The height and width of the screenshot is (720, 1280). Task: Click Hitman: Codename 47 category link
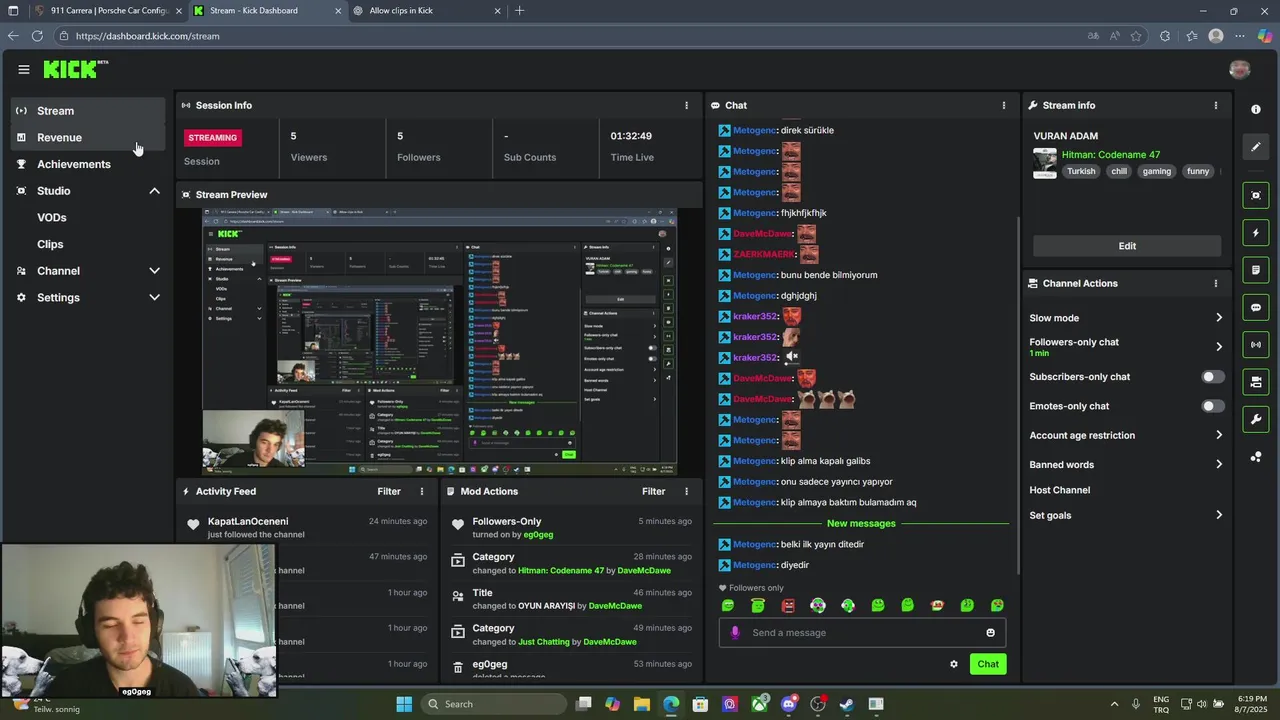click(1111, 155)
